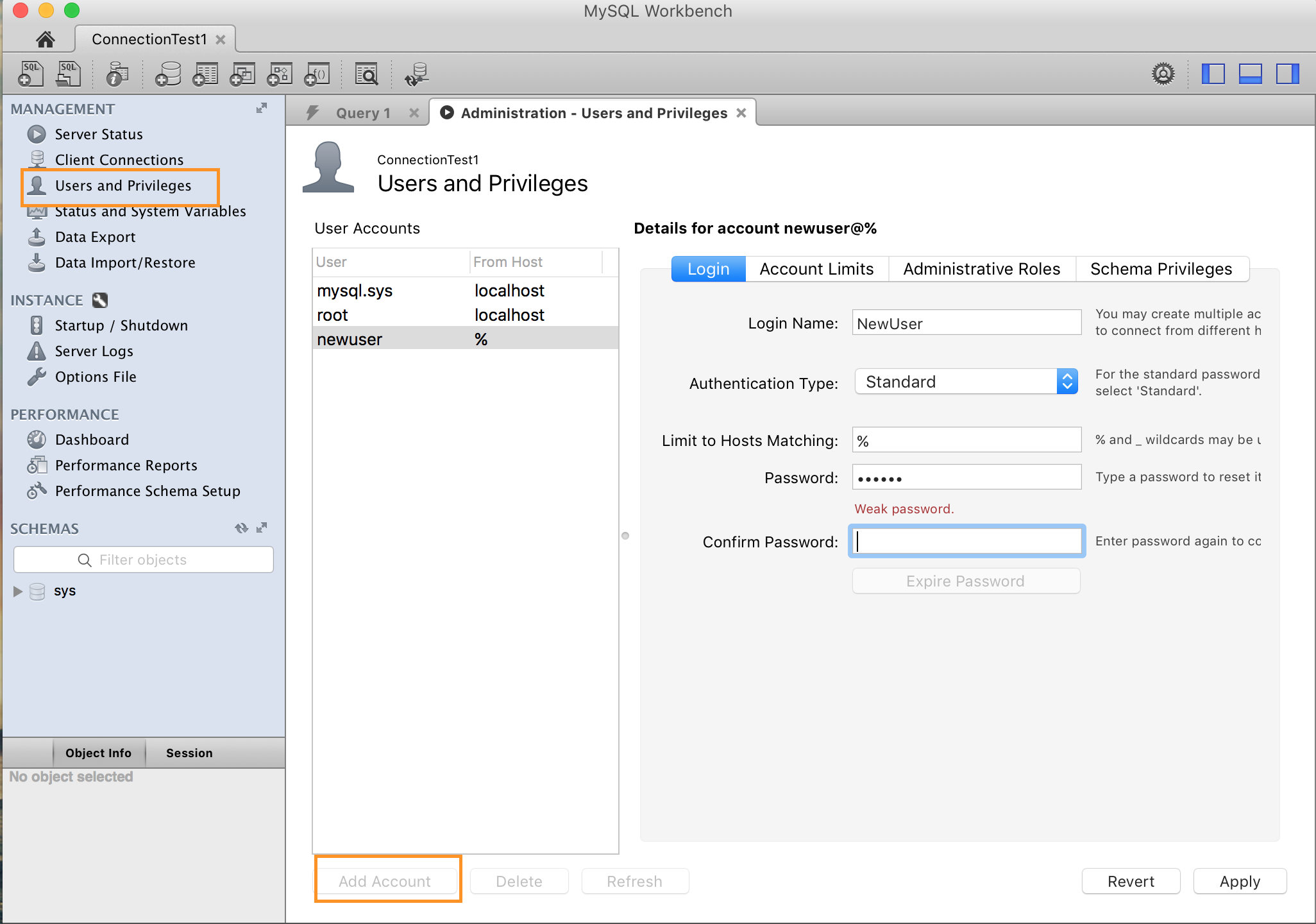The height and width of the screenshot is (924, 1316).
Task: Open Server Logs
Action: coord(94,351)
